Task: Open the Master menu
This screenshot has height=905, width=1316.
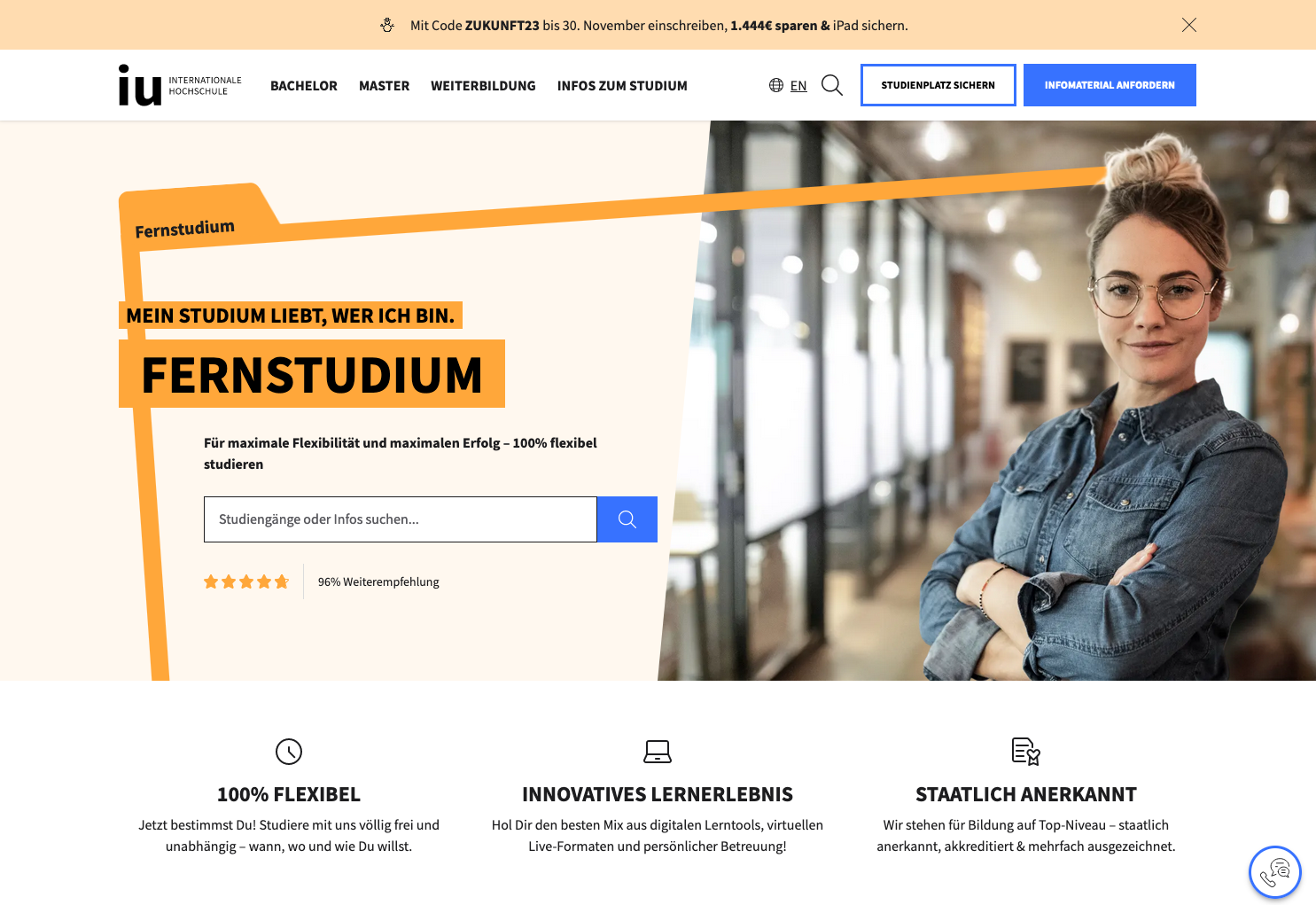Action: (385, 86)
